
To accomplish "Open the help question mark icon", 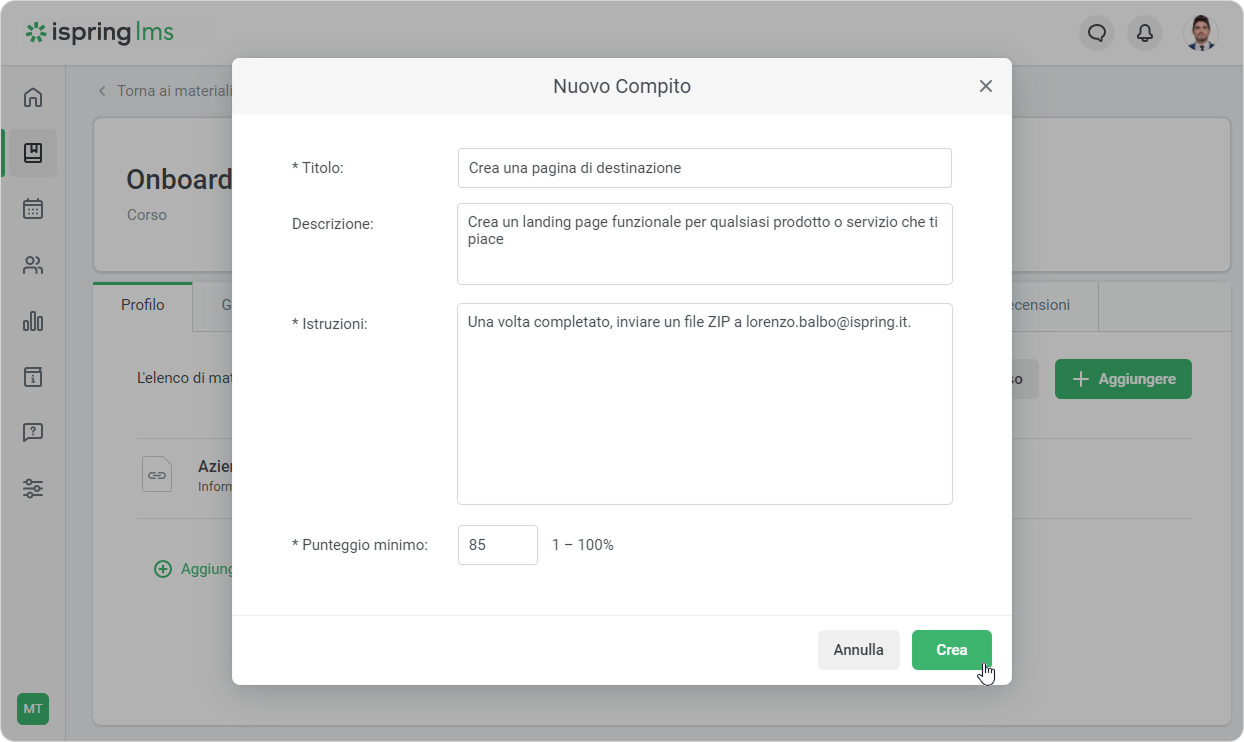I will [33, 433].
